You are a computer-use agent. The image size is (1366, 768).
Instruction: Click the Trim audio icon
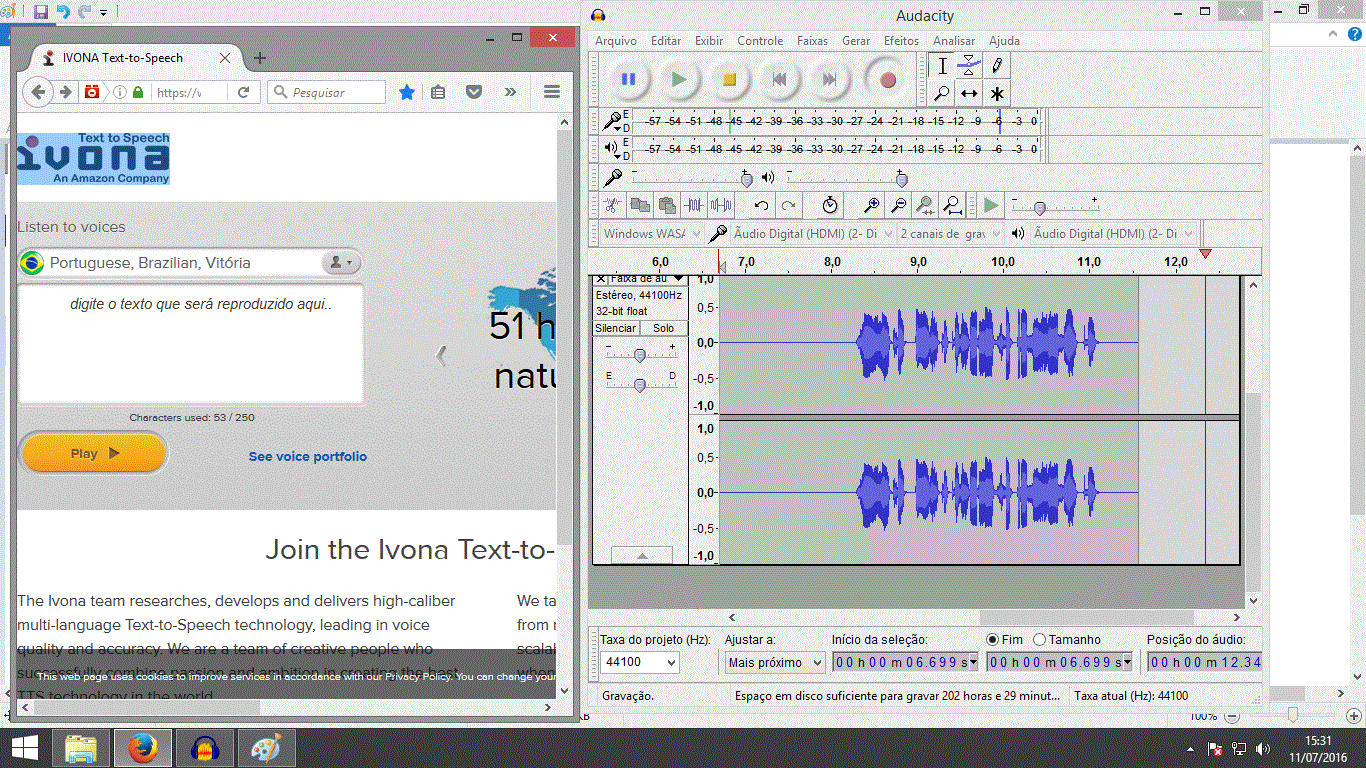[x=694, y=205]
